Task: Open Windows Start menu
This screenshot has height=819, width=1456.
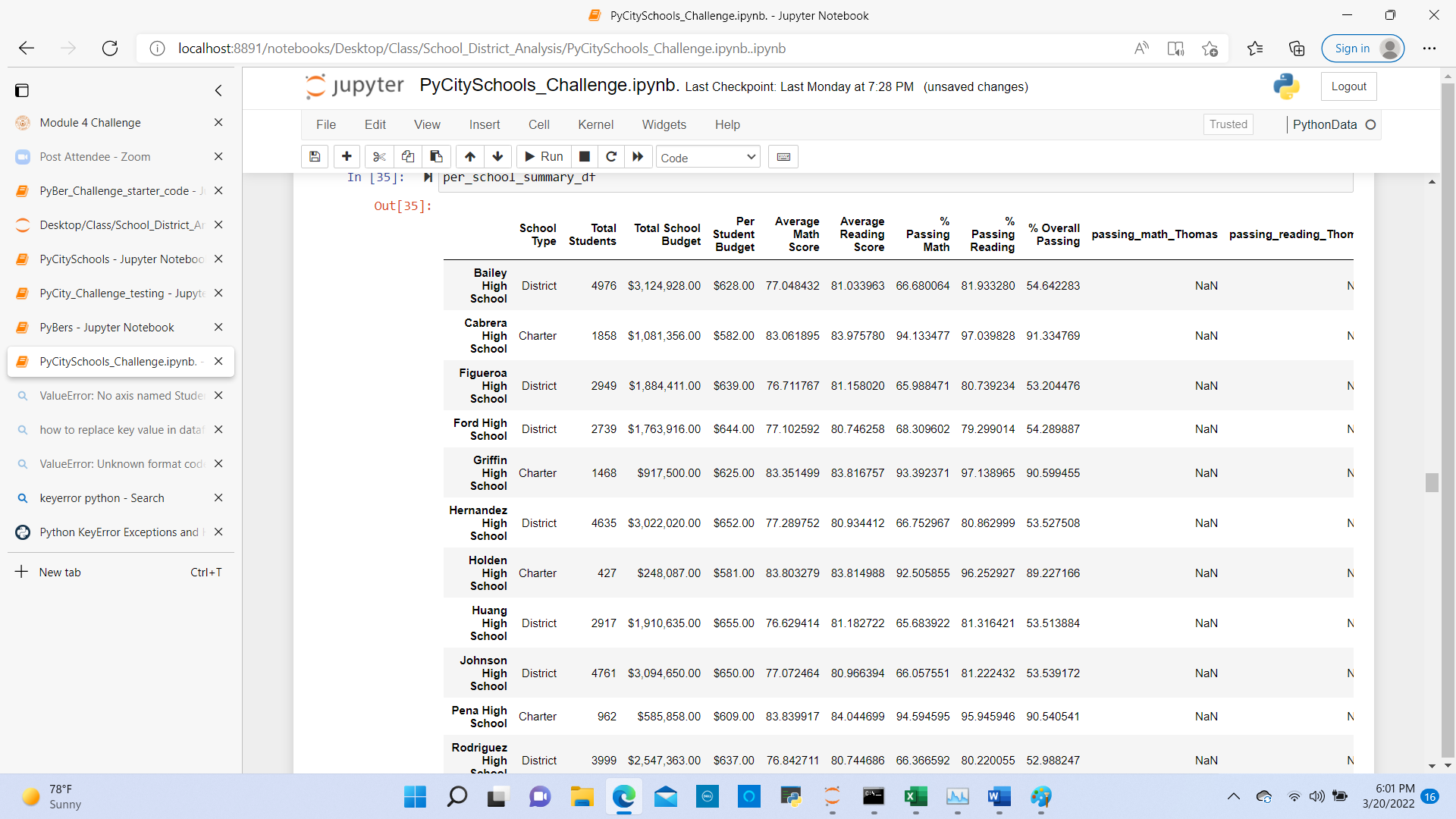Action: click(x=415, y=796)
